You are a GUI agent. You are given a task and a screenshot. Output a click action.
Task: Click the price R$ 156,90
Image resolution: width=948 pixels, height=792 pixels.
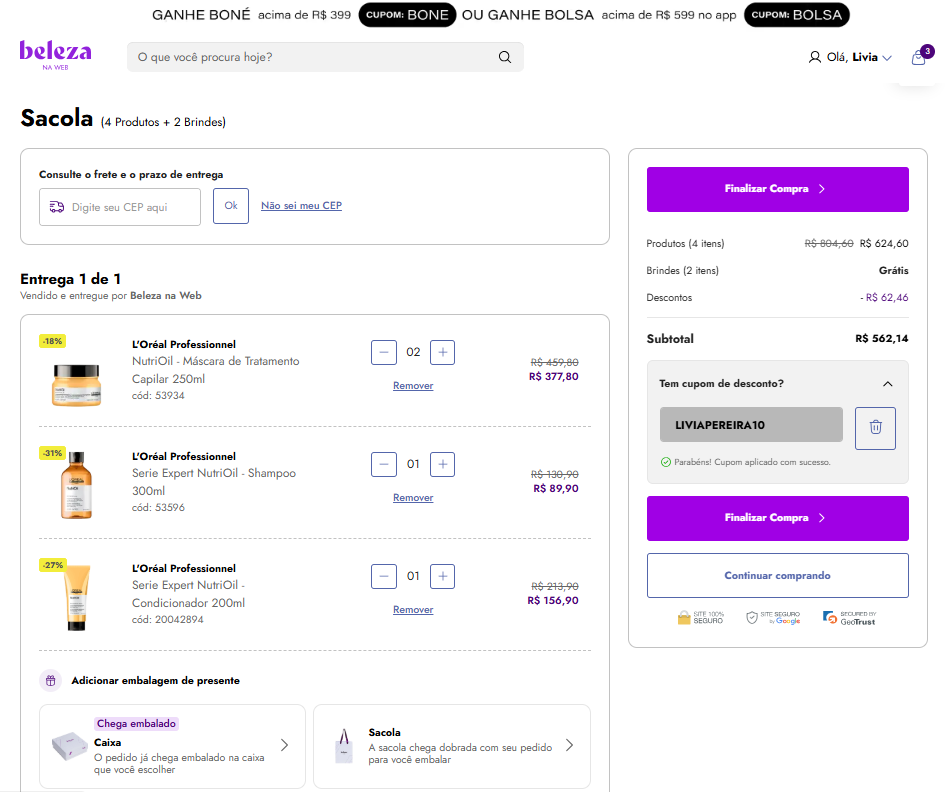553,600
